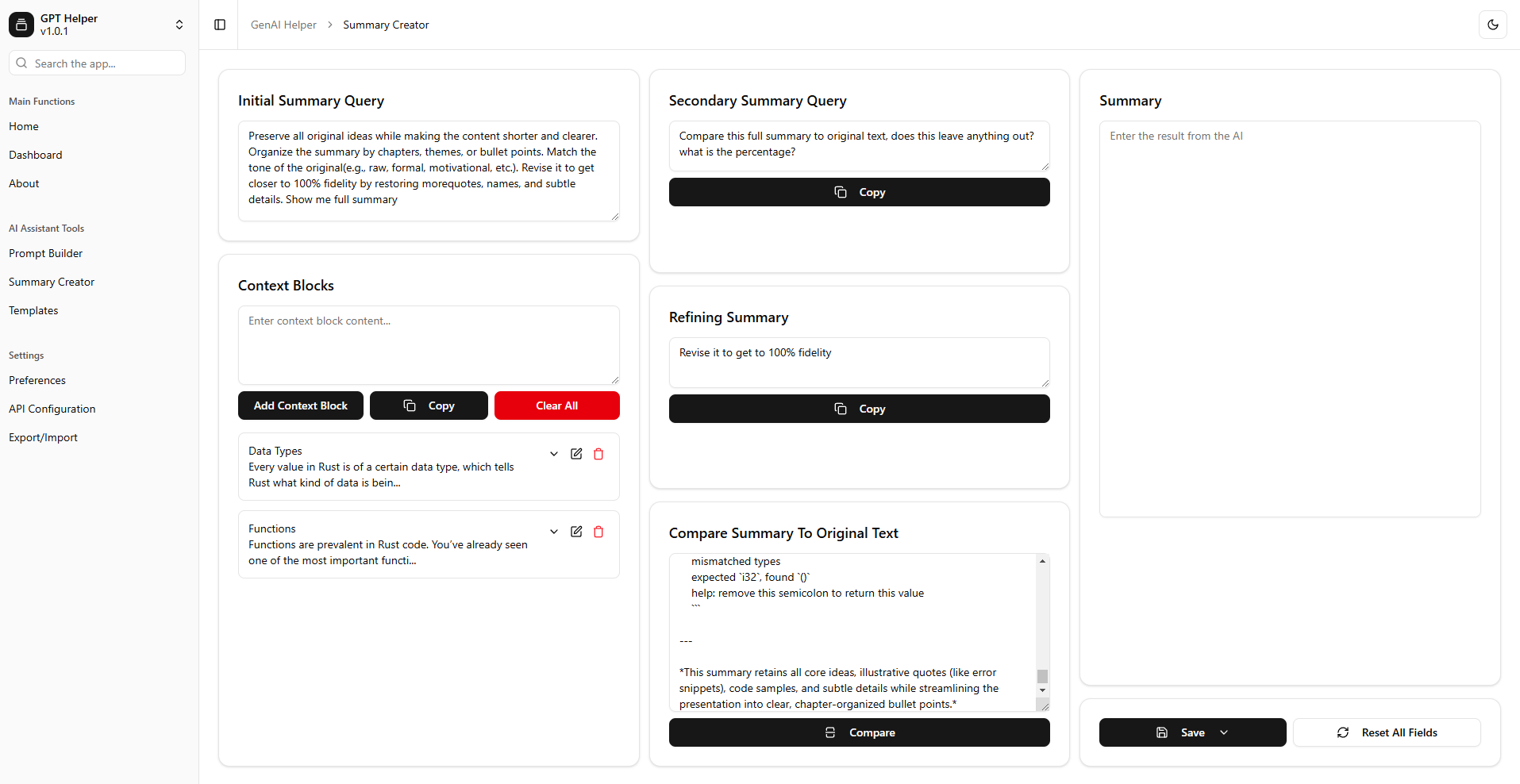Toggle the sidebar panel icon
Screen dimensions: 1520x784
click(x=220, y=25)
